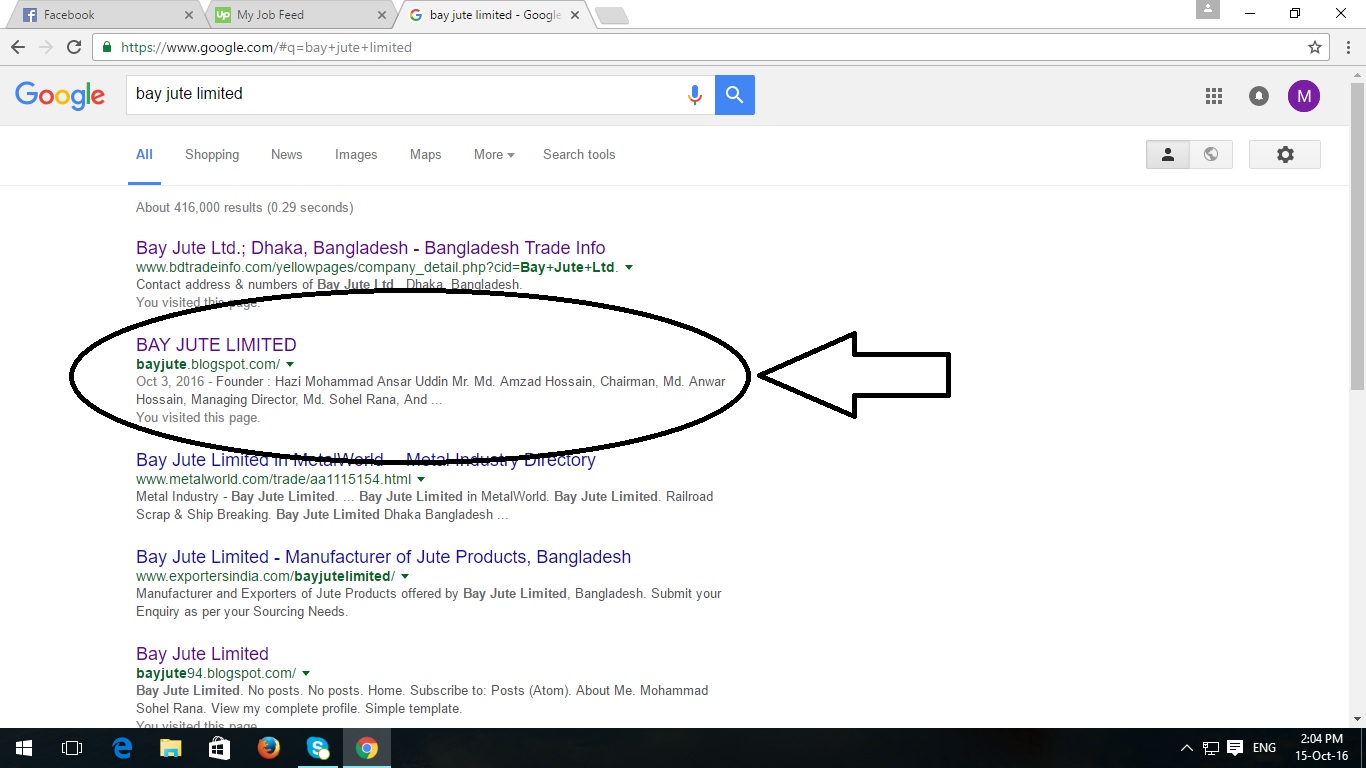Open Action Center notification icon

(x=1235, y=748)
